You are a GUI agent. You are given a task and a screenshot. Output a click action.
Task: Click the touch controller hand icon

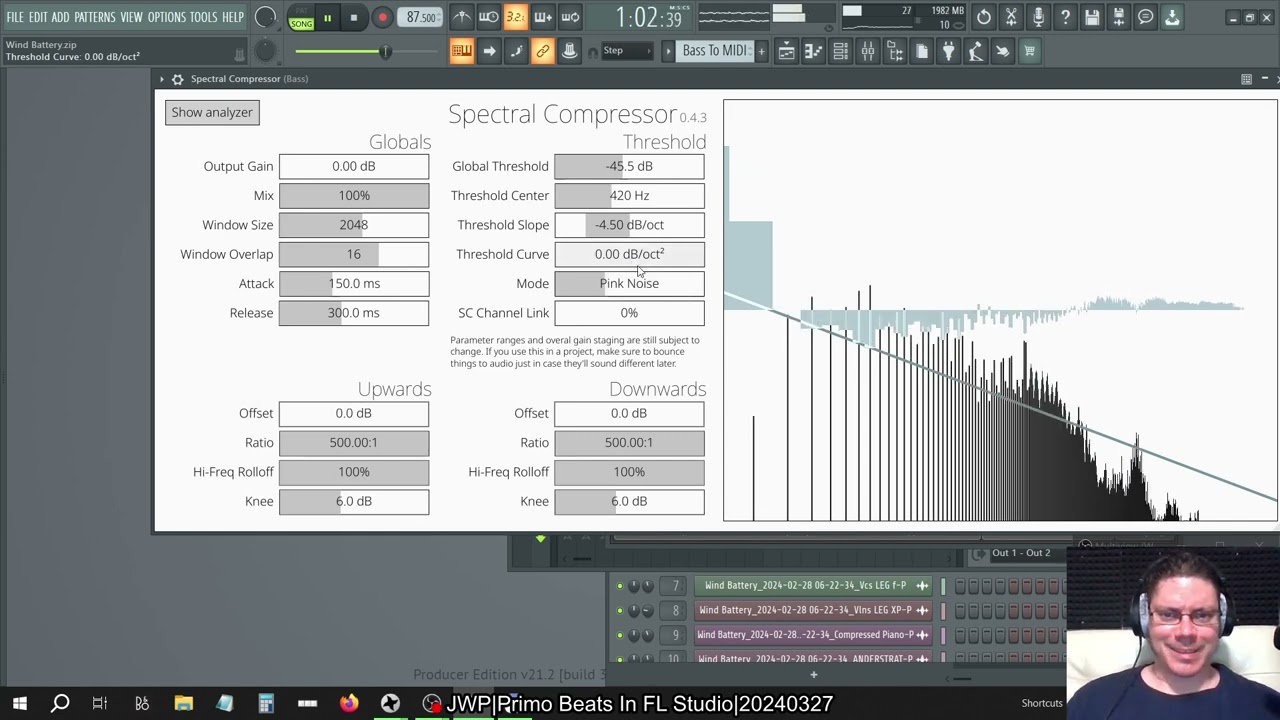1003,51
